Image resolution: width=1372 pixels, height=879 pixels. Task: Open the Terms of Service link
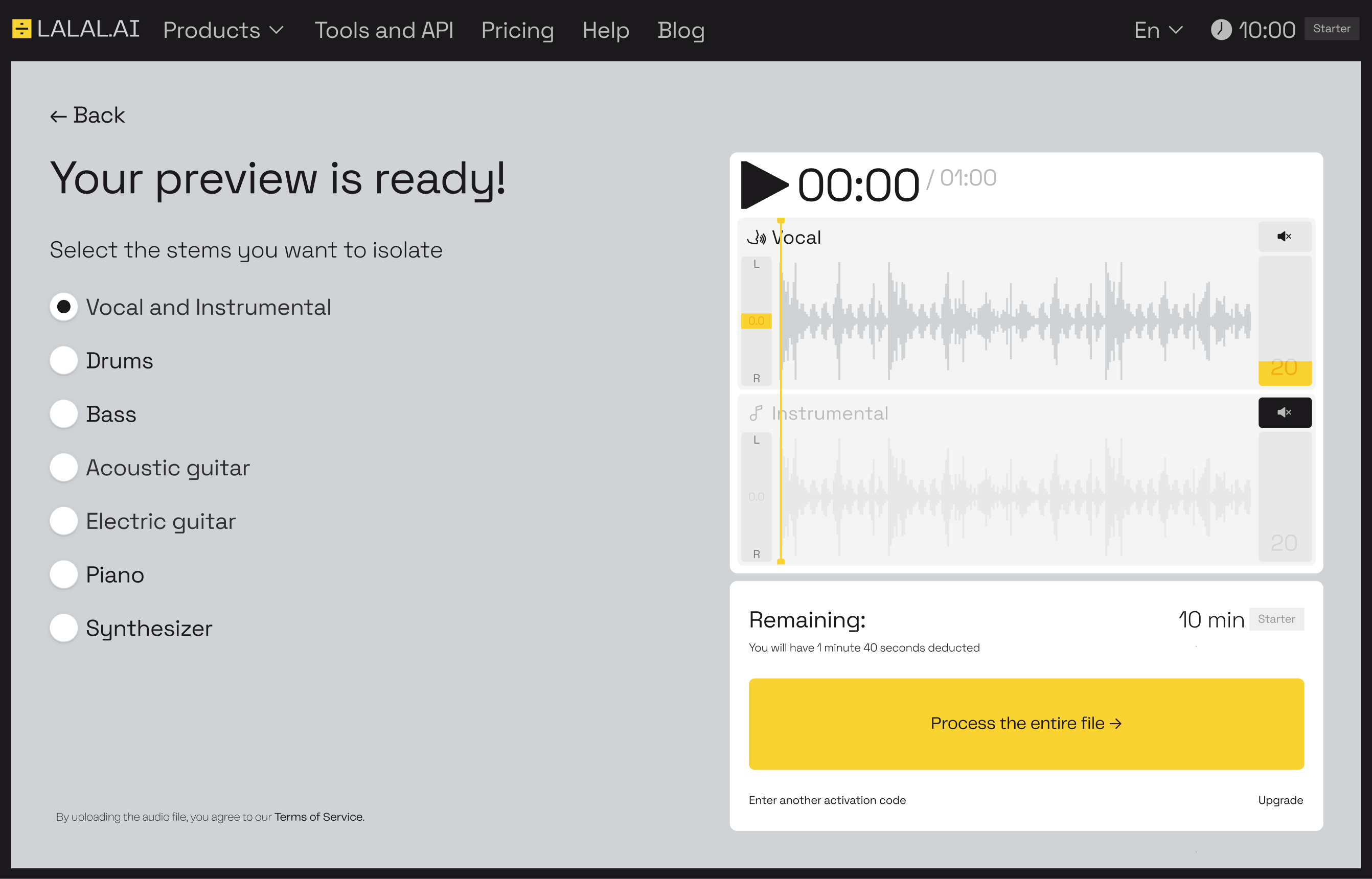pyautogui.click(x=319, y=817)
